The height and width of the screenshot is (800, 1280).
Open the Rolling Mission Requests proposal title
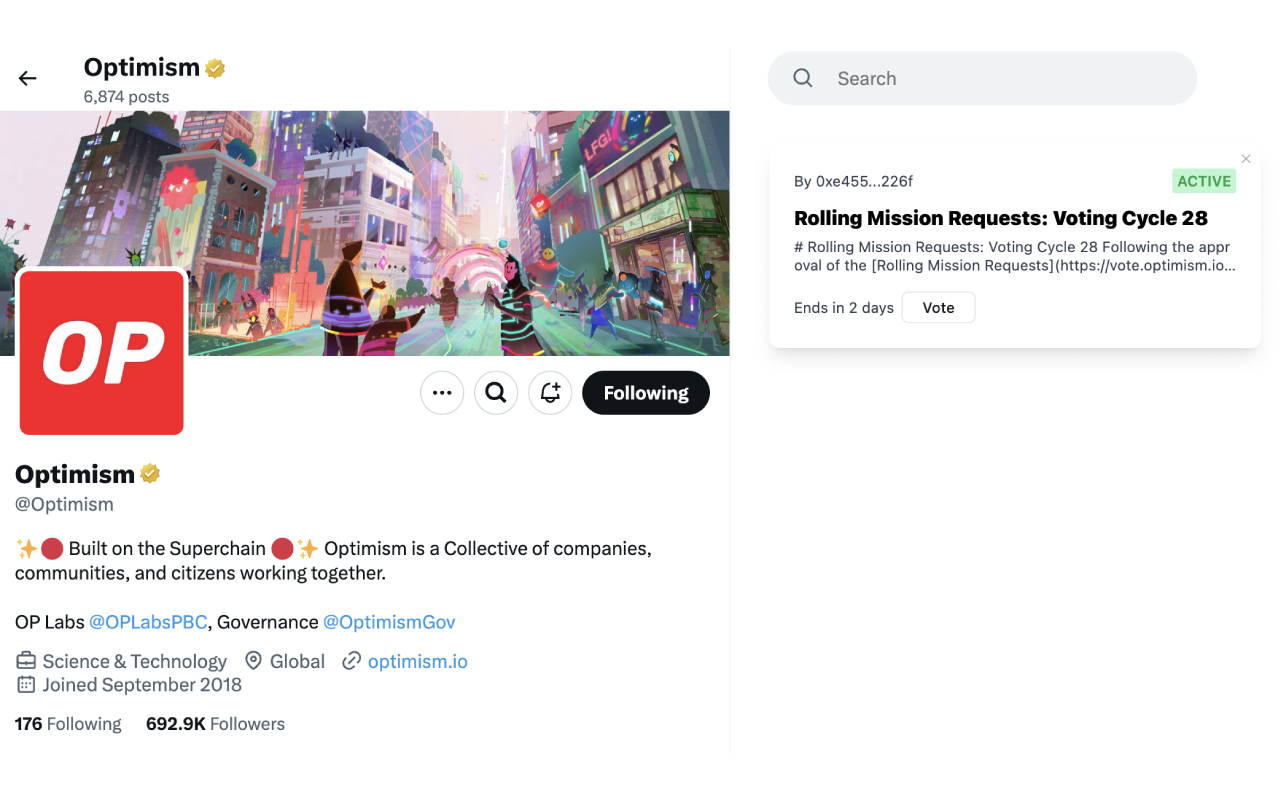click(x=1001, y=218)
